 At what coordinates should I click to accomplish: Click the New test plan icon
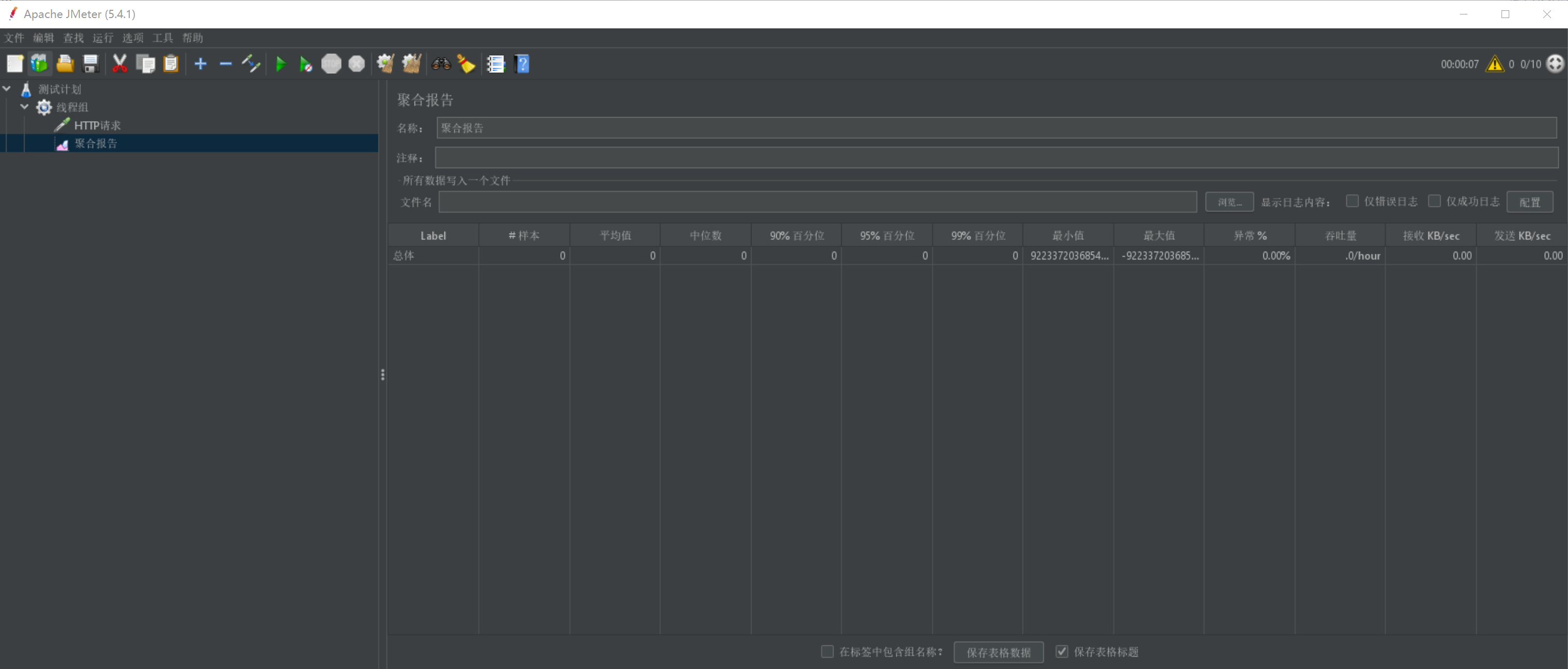pyautogui.click(x=14, y=63)
